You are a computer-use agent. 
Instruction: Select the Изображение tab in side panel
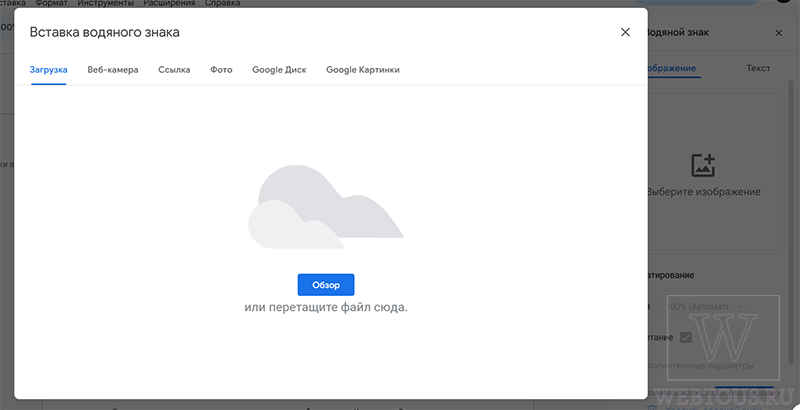[x=672, y=68]
